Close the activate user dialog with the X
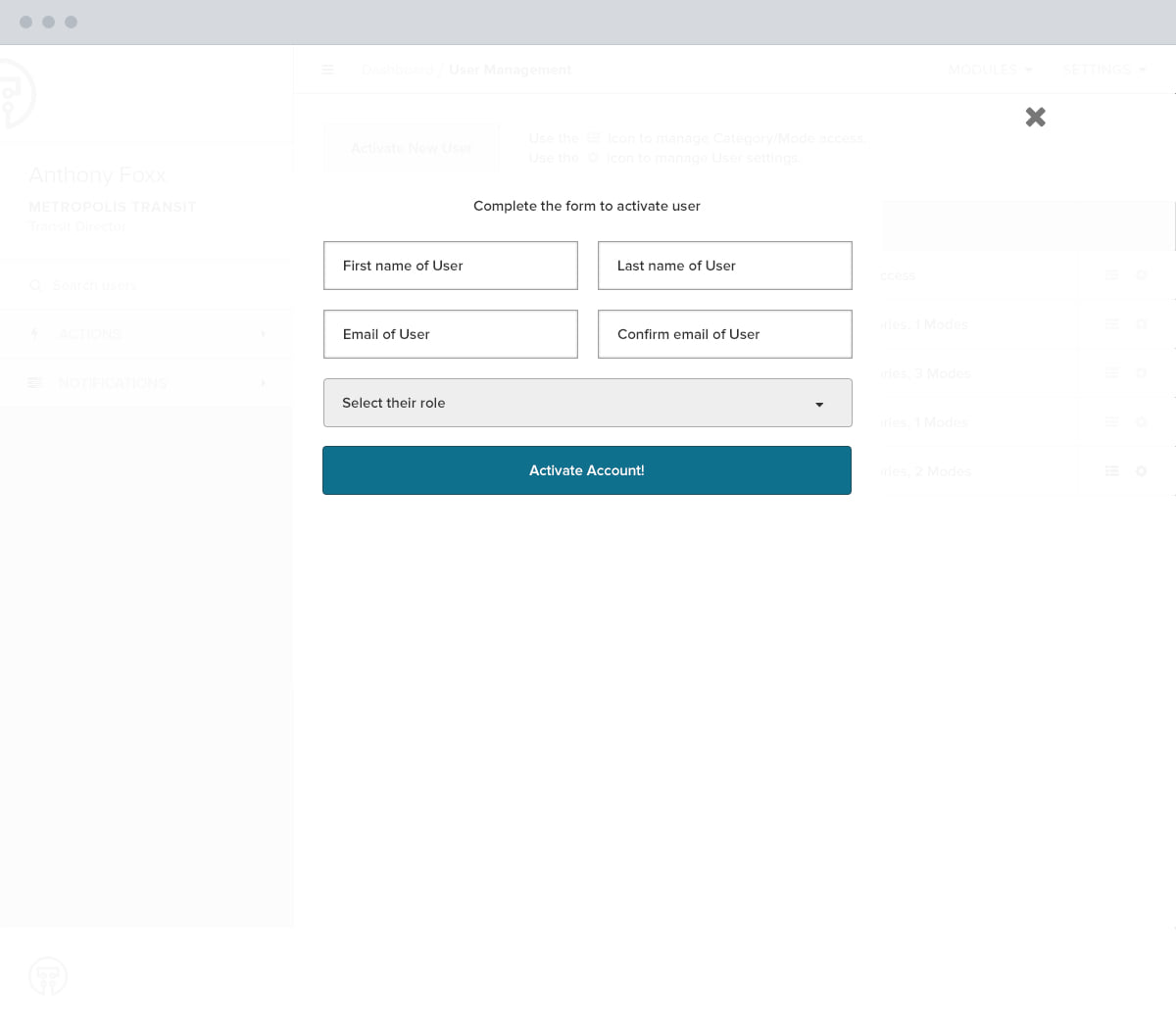The image size is (1176, 1025). [x=1035, y=118]
